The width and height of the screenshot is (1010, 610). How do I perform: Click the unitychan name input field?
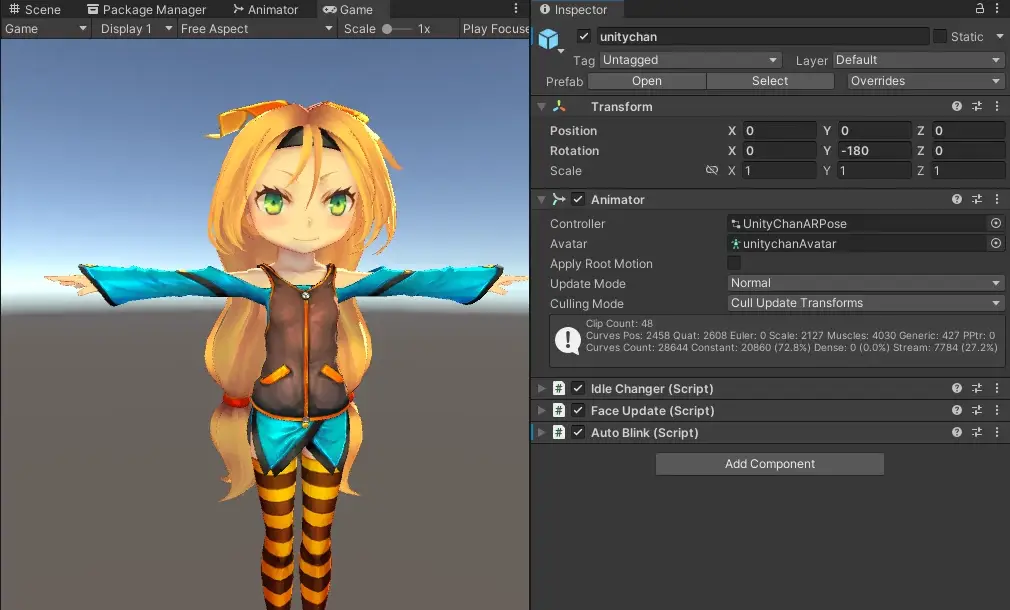(763, 37)
